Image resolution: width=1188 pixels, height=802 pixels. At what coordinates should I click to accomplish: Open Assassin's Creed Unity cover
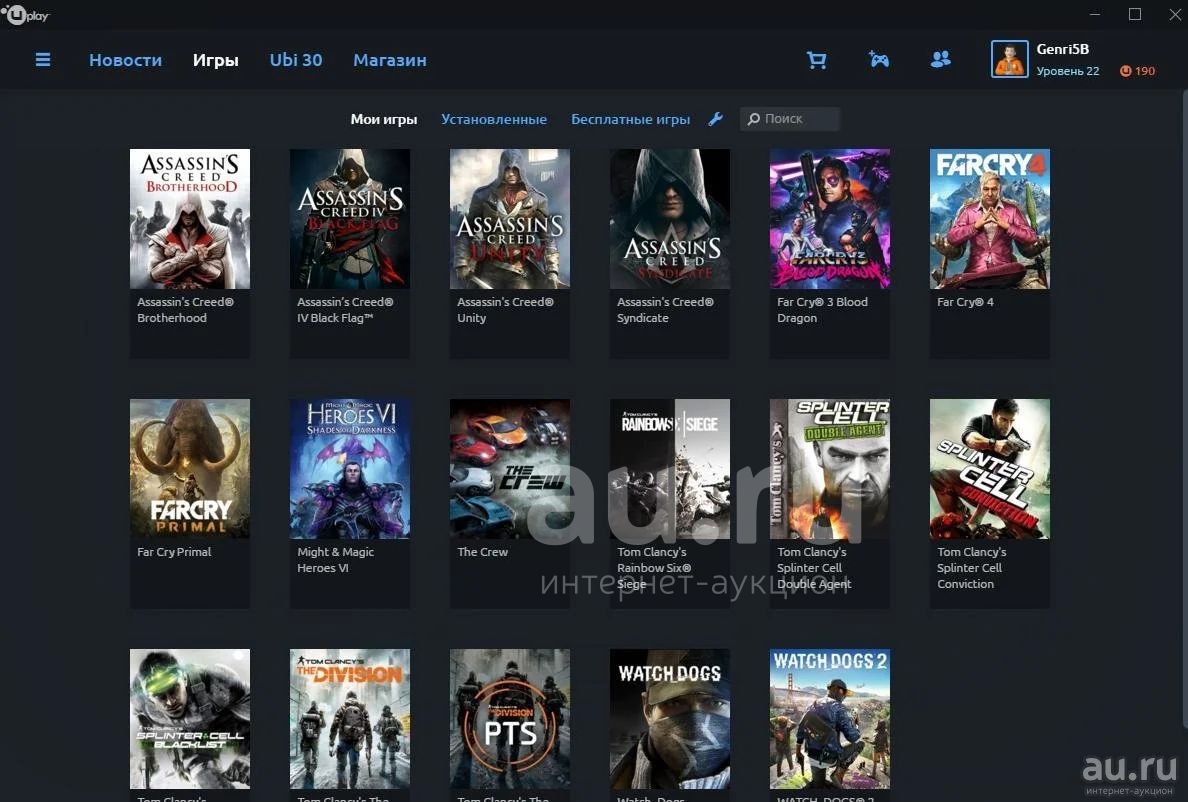coord(510,219)
